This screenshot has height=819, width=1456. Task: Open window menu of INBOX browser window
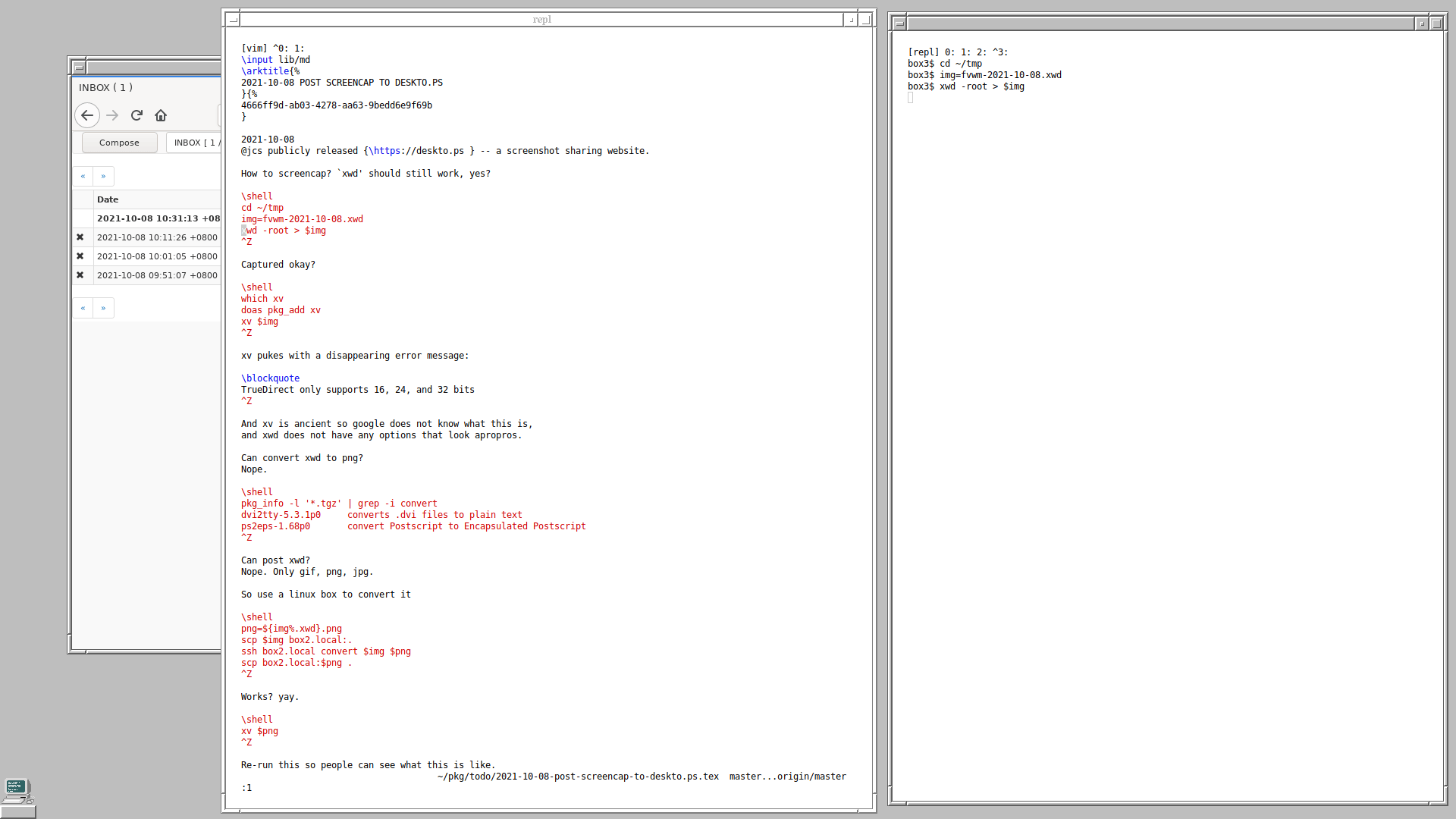[x=78, y=67]
